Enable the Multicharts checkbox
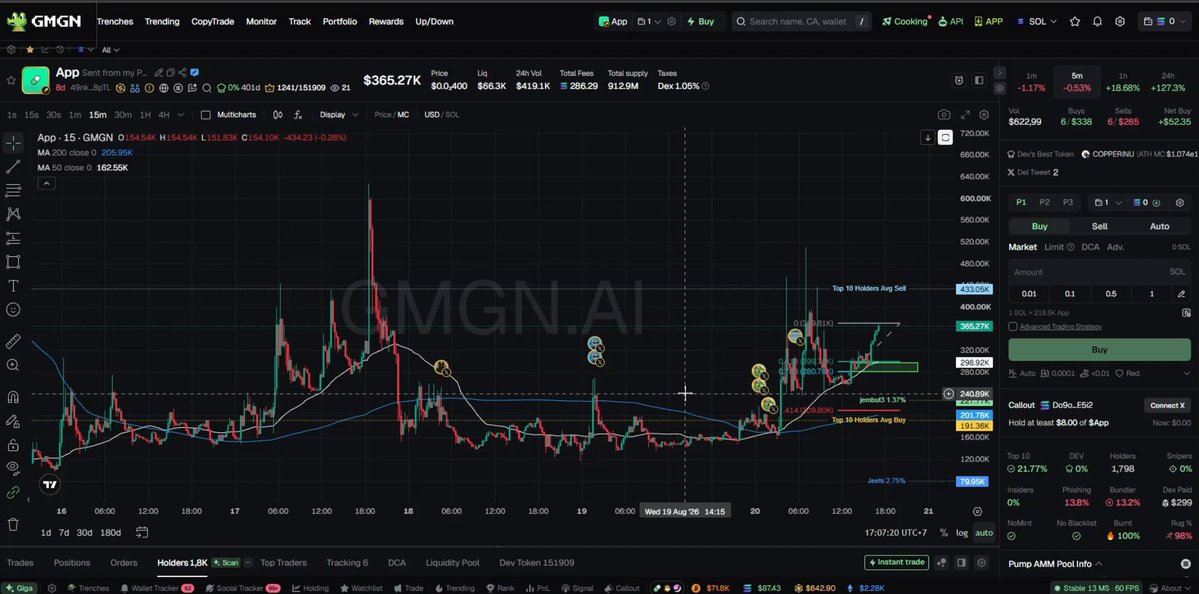This screenshot has width=1199, height=594. (x=205, y=115)
